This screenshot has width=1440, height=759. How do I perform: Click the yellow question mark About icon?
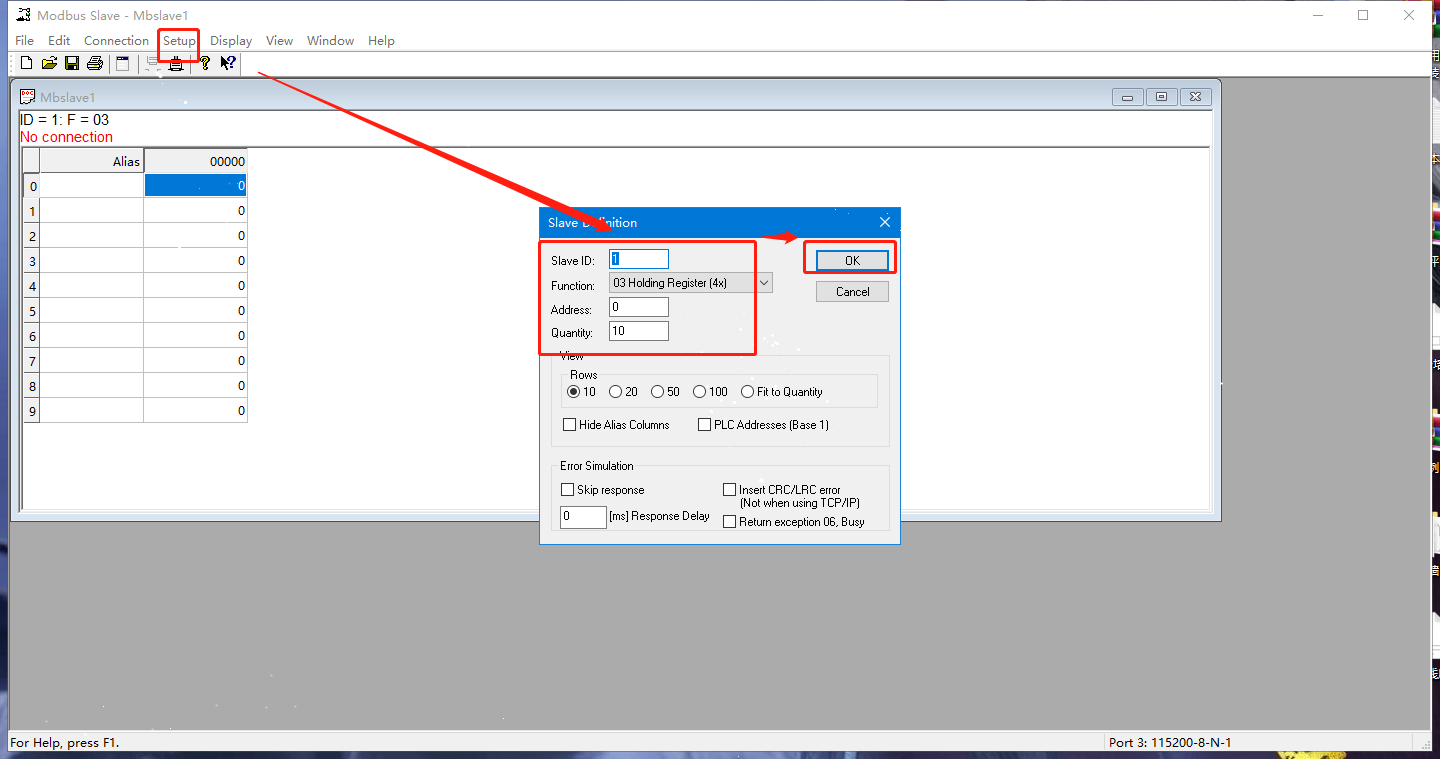pyautogui.click(x=204, y=64)
